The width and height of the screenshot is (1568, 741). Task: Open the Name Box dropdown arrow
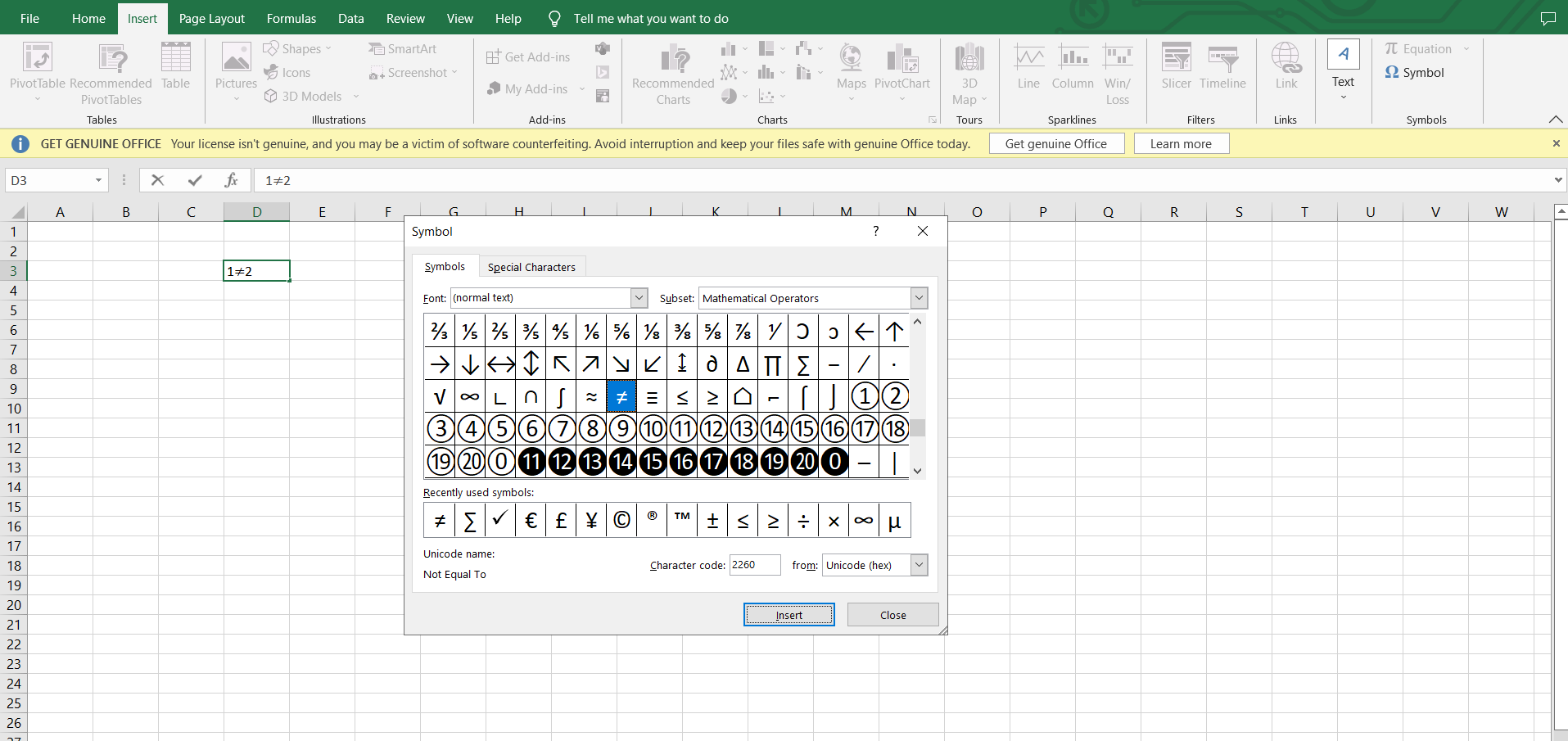pos(98,180)
